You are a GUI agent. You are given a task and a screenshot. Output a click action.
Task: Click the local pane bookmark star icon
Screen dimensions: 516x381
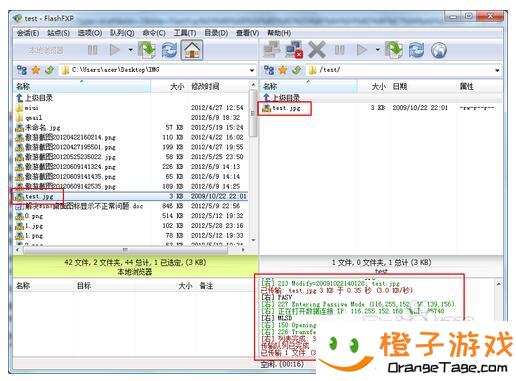36,70
